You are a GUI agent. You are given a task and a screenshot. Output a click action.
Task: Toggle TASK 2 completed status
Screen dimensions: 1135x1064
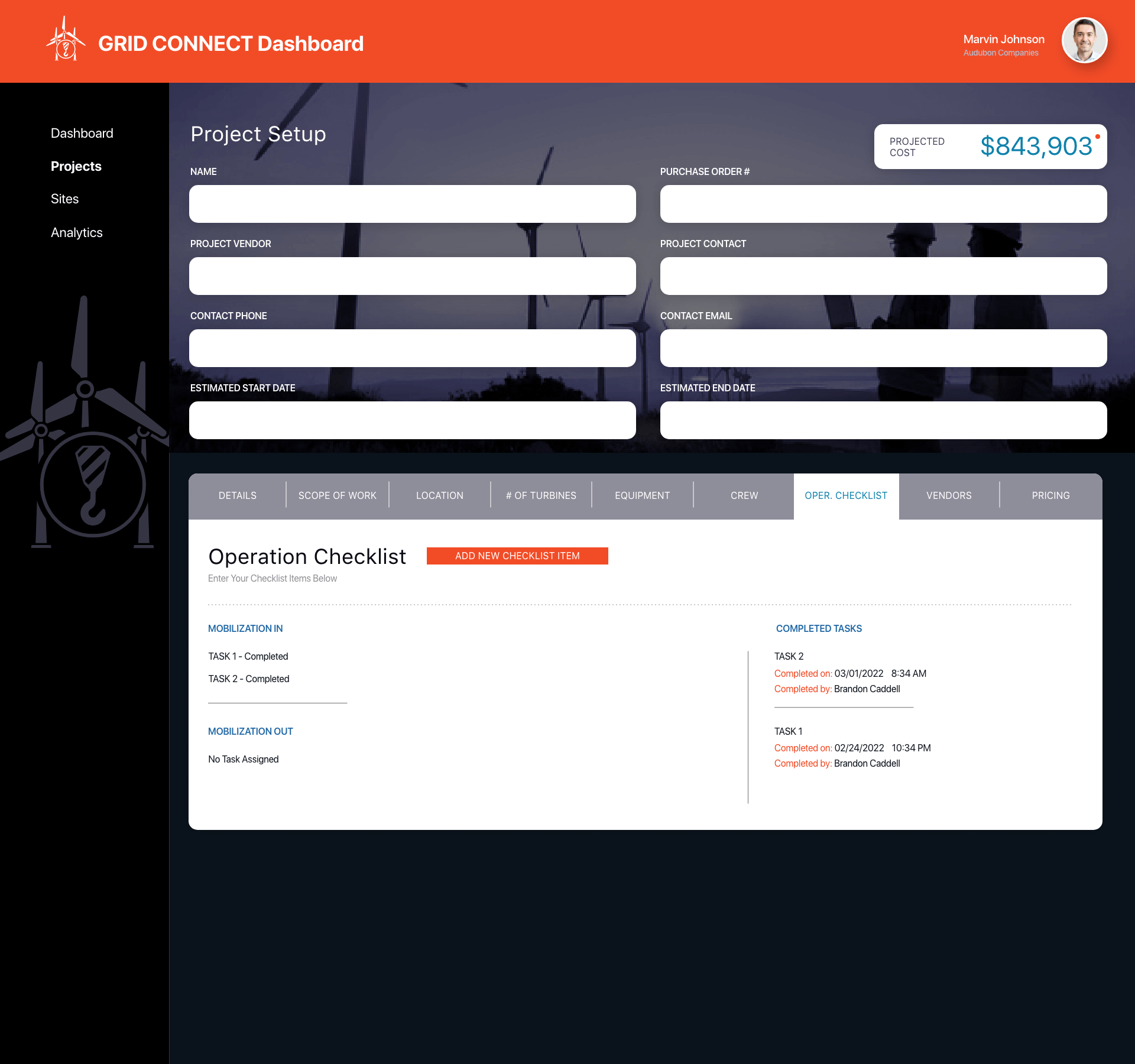point(247,679)
